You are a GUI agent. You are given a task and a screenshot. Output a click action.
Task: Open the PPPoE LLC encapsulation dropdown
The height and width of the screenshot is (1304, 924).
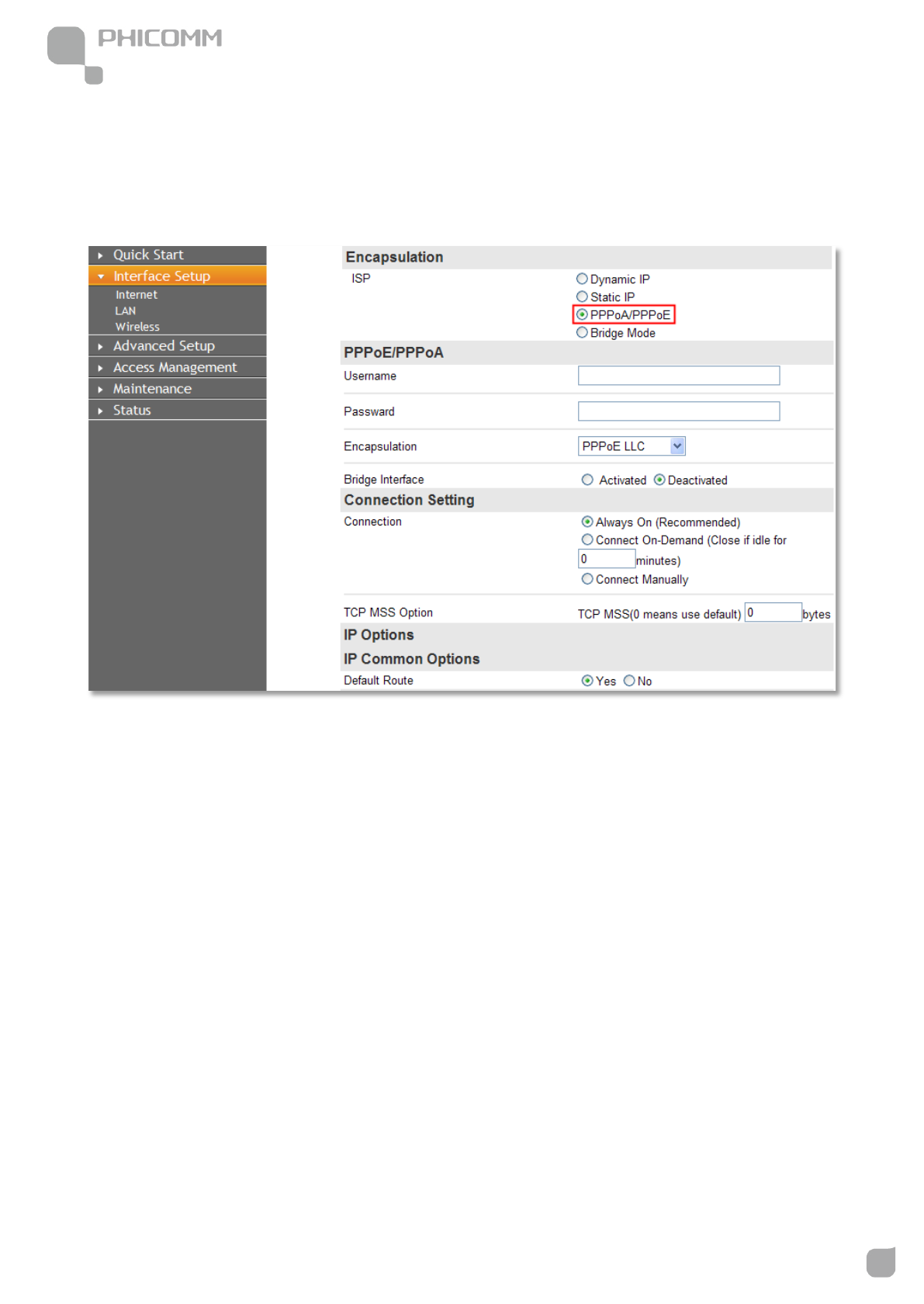coord(632,446)
